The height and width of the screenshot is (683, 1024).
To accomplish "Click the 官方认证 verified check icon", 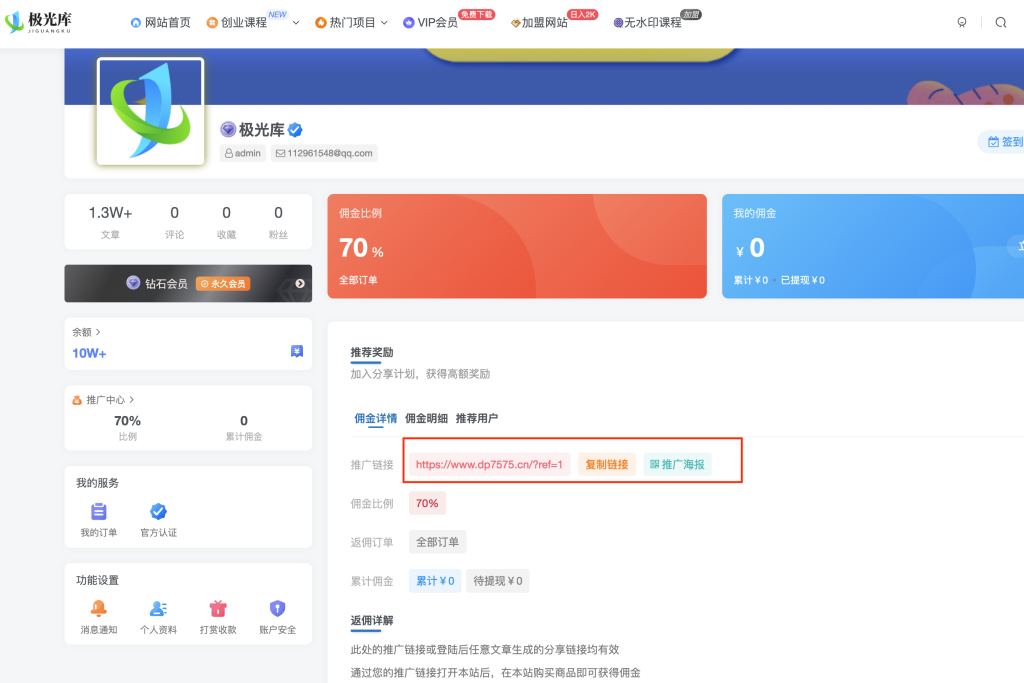I will click(158, 511).
